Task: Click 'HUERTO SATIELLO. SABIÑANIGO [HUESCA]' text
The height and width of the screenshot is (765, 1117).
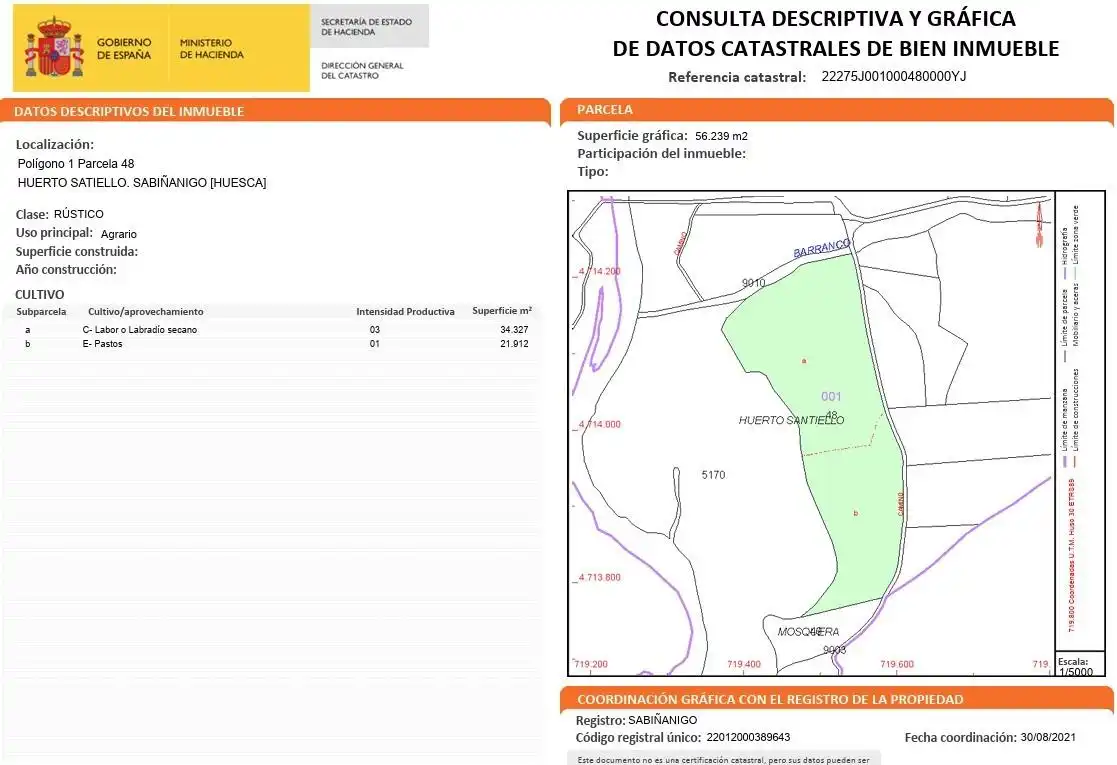Action: point(142,182)
